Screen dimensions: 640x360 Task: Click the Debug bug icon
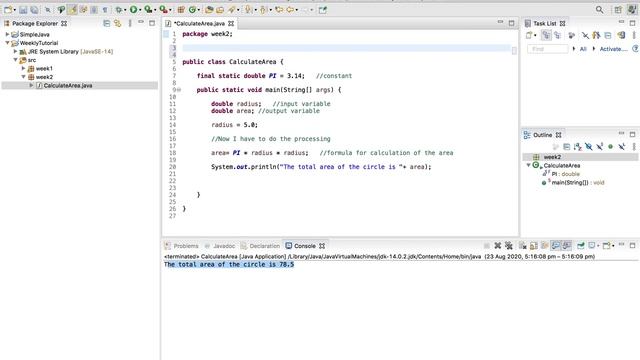tap(119, 10)
